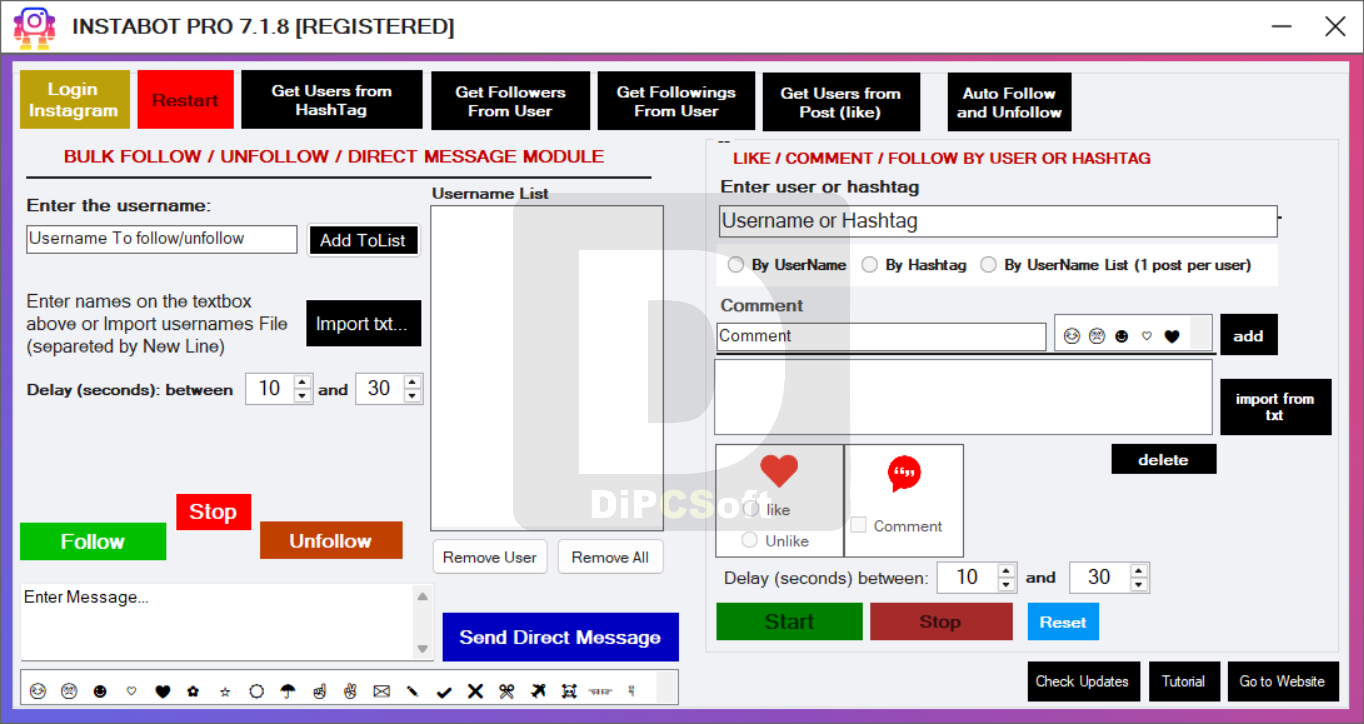This screenshot has height=724, width=1364.
Task: Insert the solid black heart from the message emoji bar
Action: pos(163,691)
